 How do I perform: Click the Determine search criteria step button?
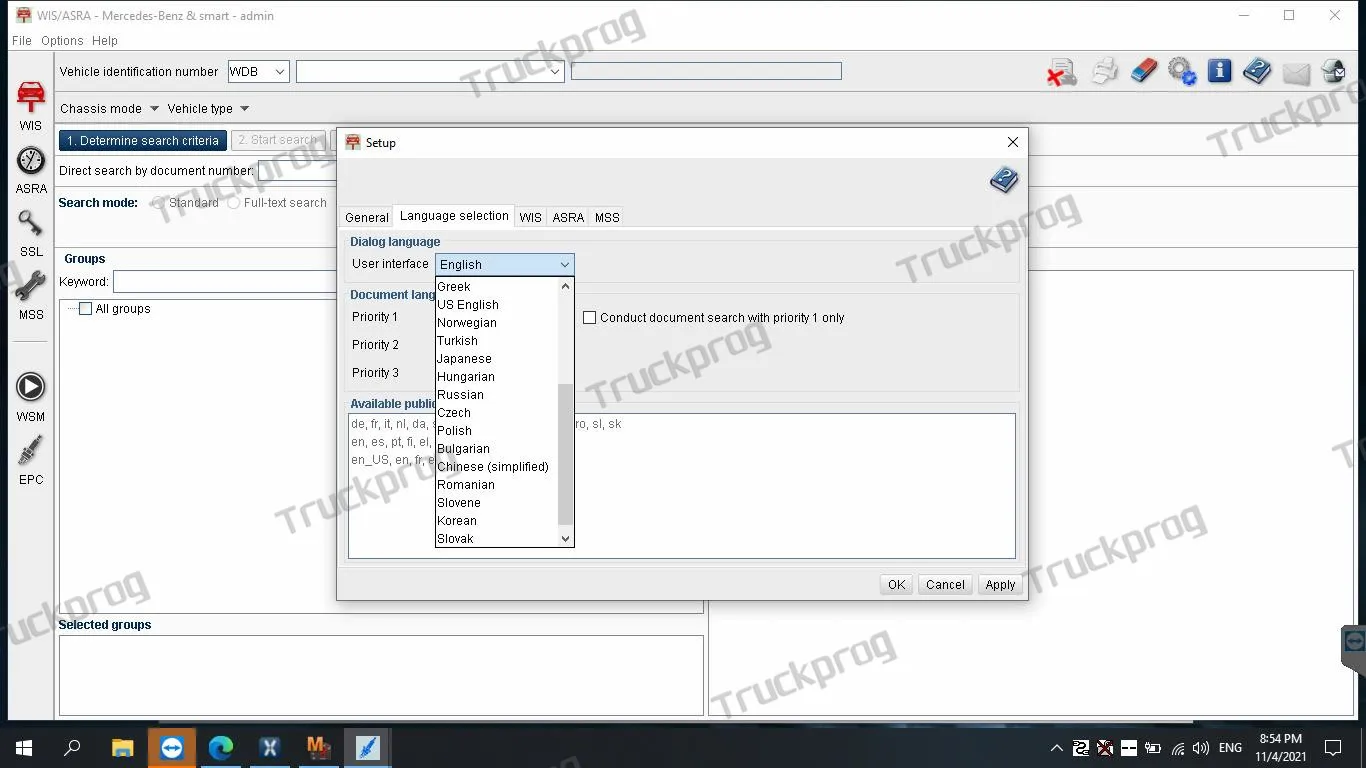click(x=143, y=141)
